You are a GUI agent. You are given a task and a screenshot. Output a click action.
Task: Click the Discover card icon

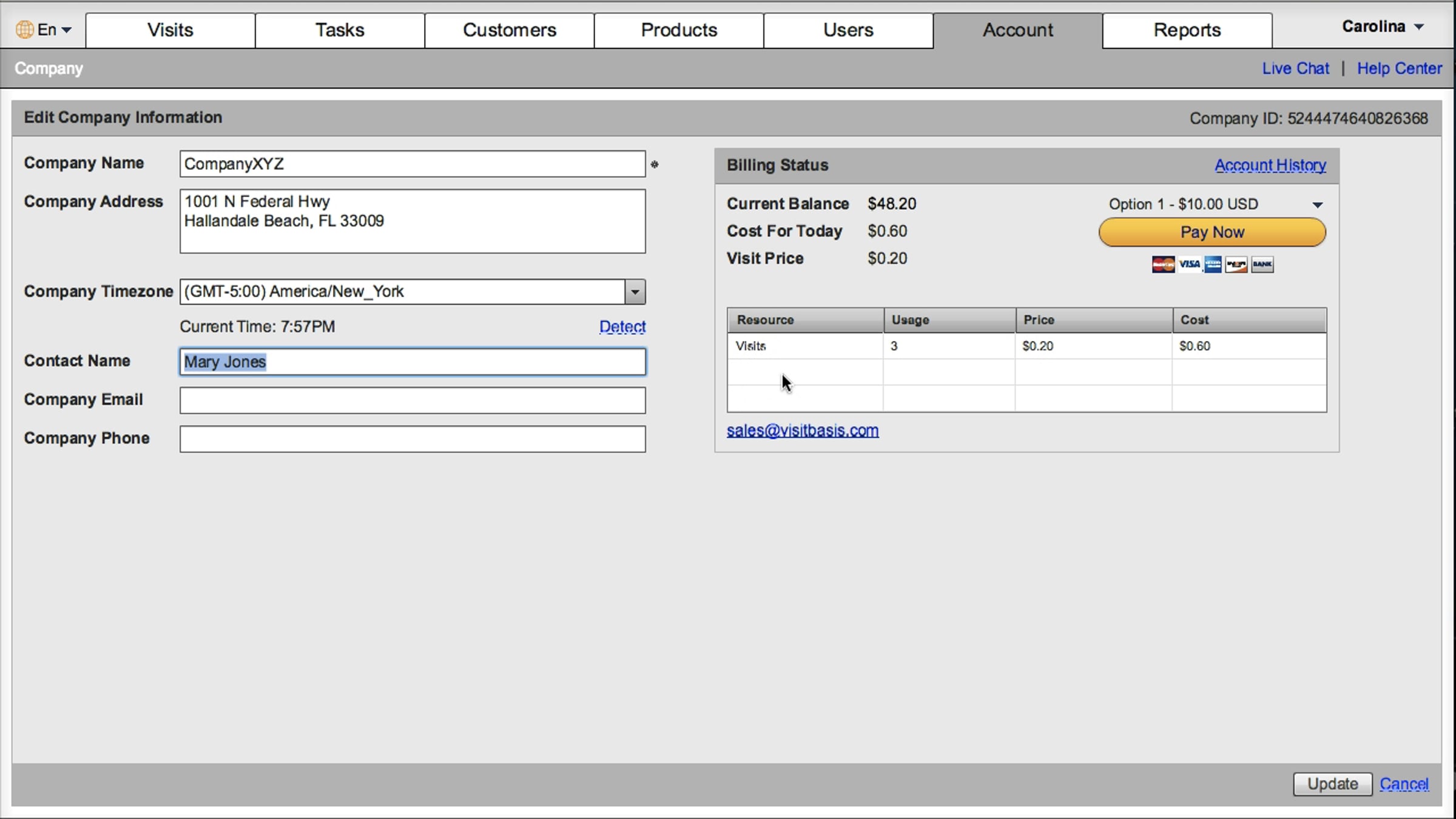(1236, 265)
